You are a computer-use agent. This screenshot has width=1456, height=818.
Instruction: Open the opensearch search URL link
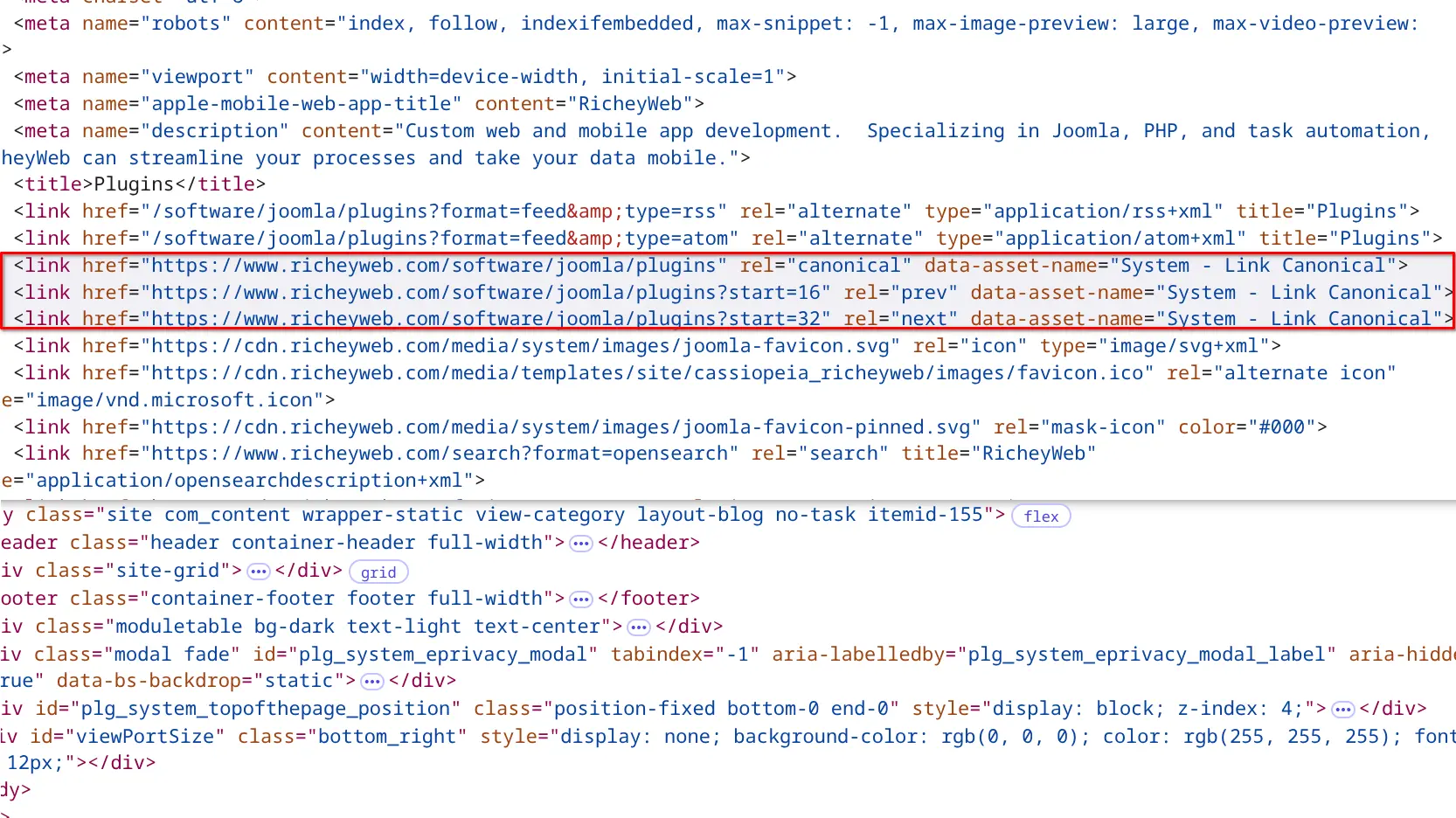439,454
